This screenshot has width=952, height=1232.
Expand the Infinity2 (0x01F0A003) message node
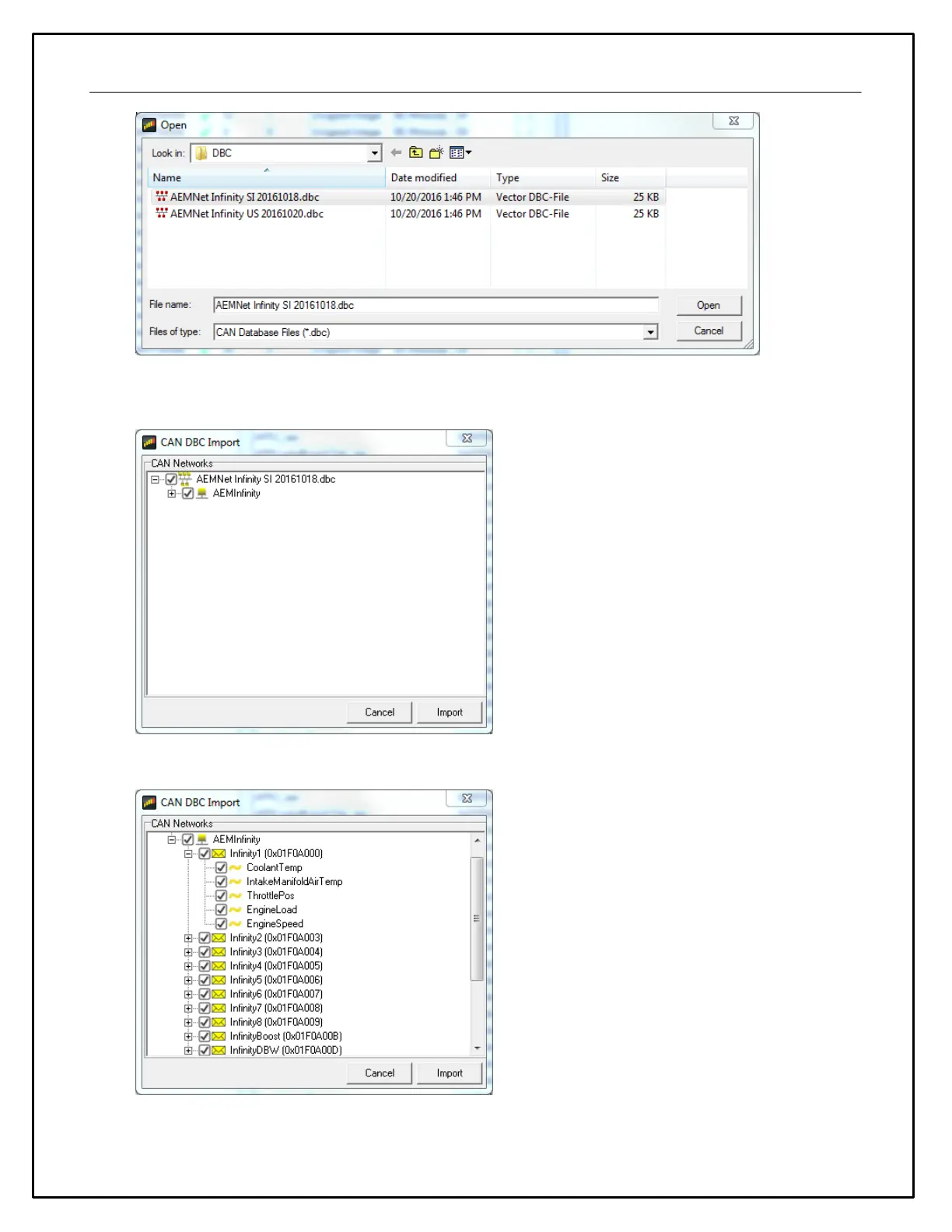188,938
